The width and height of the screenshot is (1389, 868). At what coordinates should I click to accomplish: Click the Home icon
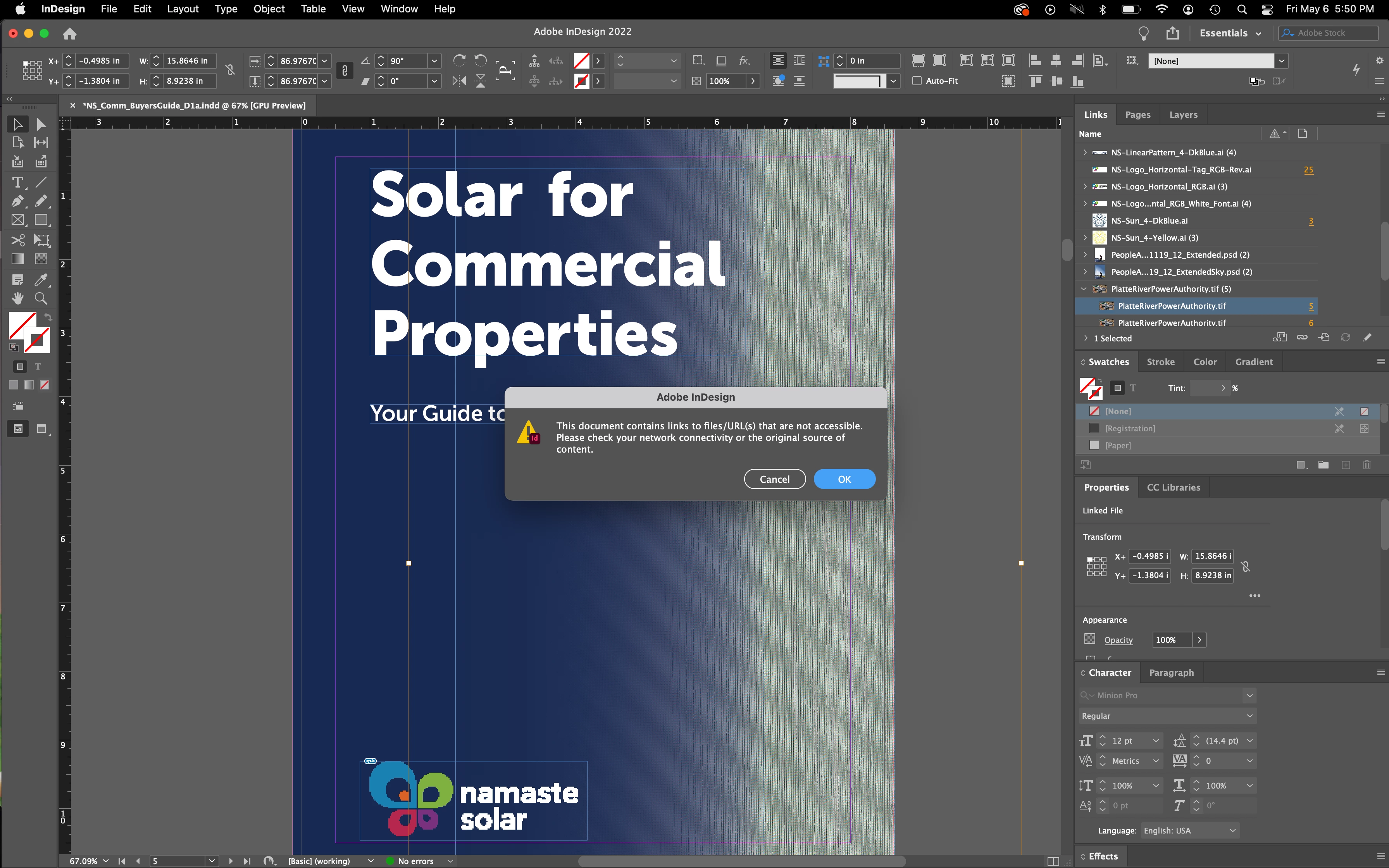(69, 33)
